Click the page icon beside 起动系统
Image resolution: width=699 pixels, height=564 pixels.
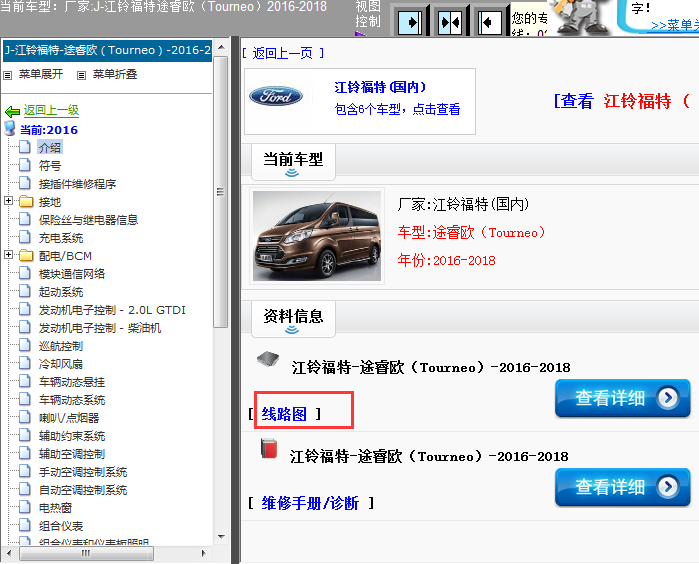tap(25, 291)
